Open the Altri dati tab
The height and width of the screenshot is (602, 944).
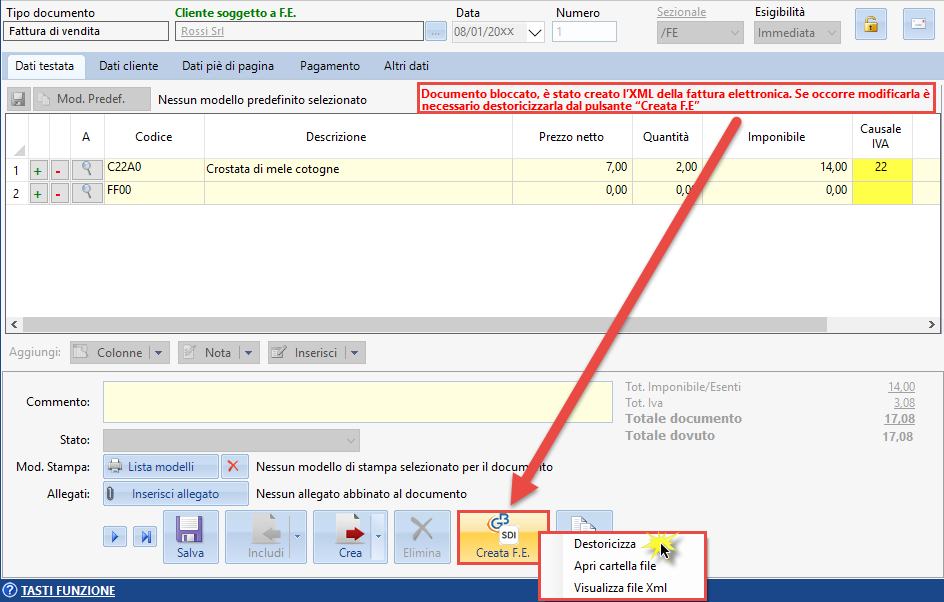coord(406,66)
